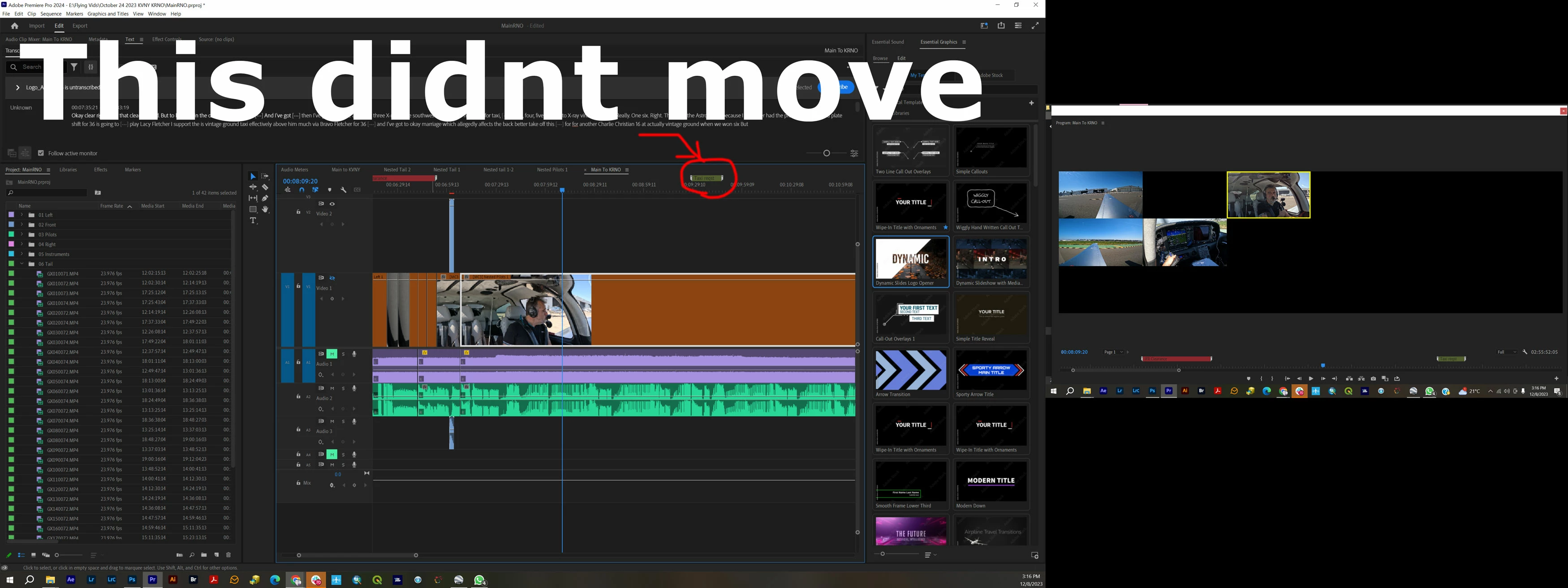Image resolution: width=1568 pixels, height=588 pixels.
Task: Collapse the 06 Tail bin
Action: point(22,264)
